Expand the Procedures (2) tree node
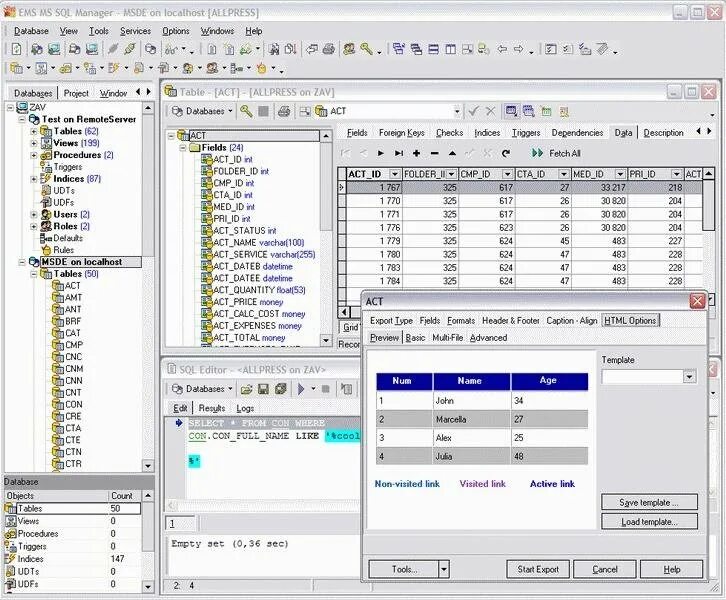 34,155
